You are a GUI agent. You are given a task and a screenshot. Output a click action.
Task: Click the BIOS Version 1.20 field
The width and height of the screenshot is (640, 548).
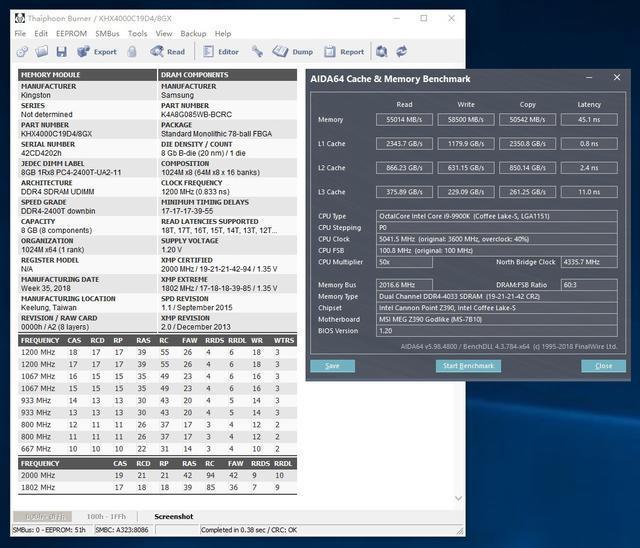pos(497,331)
